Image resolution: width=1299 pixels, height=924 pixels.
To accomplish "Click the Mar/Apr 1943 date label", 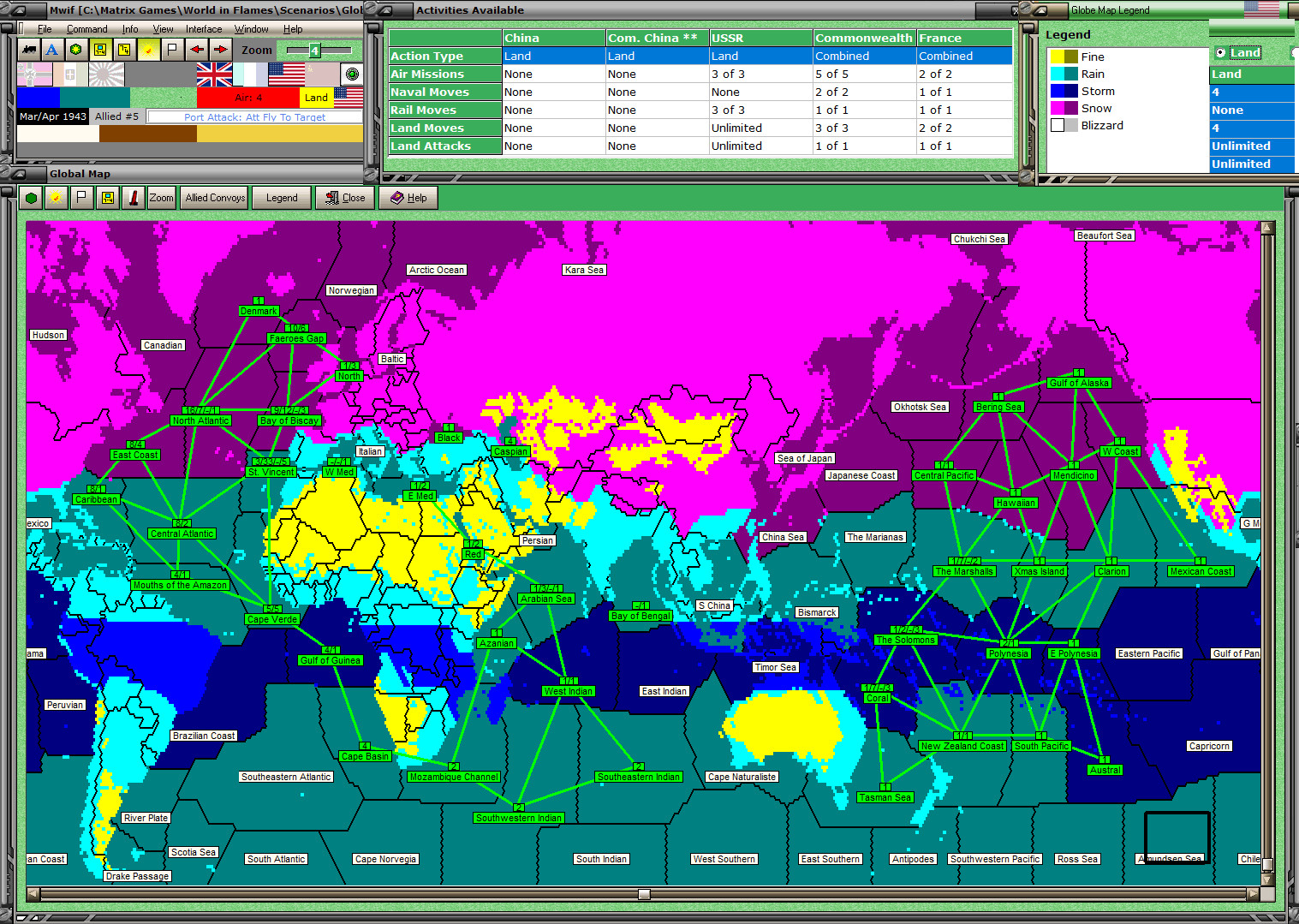I will pyautogui.click(x=53, y=116).
